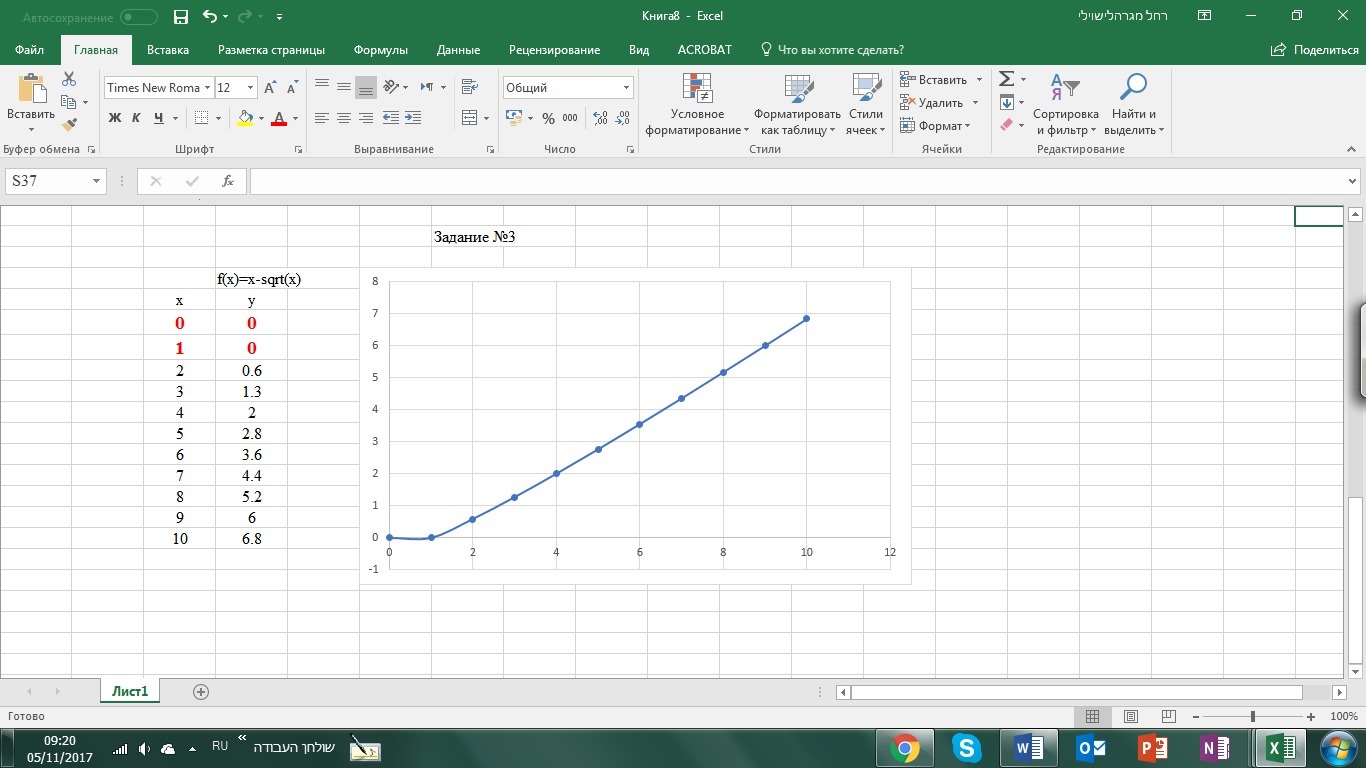Open the text orientation options
Viewport: 1366px width, 768px height.
[x=391, y=87]
